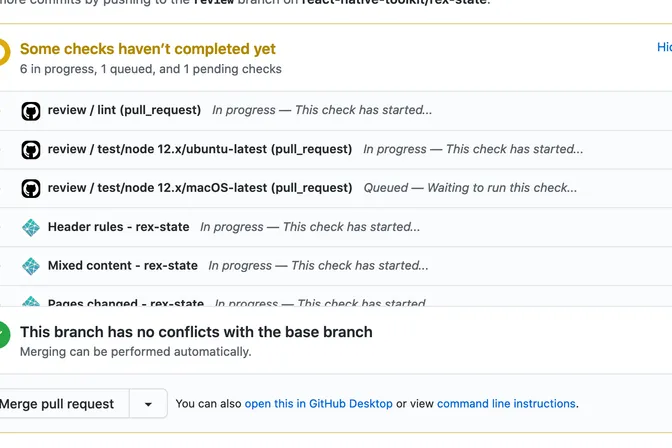Select Mixed content - rex-state check name

pos(123,265)
